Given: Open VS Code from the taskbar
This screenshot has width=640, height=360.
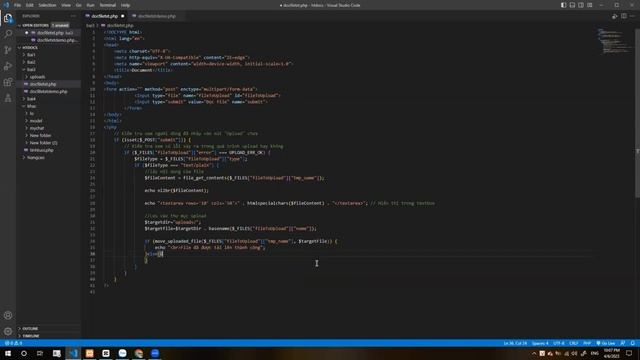Looking at the screenshot, I should click(x=73, y=353).
